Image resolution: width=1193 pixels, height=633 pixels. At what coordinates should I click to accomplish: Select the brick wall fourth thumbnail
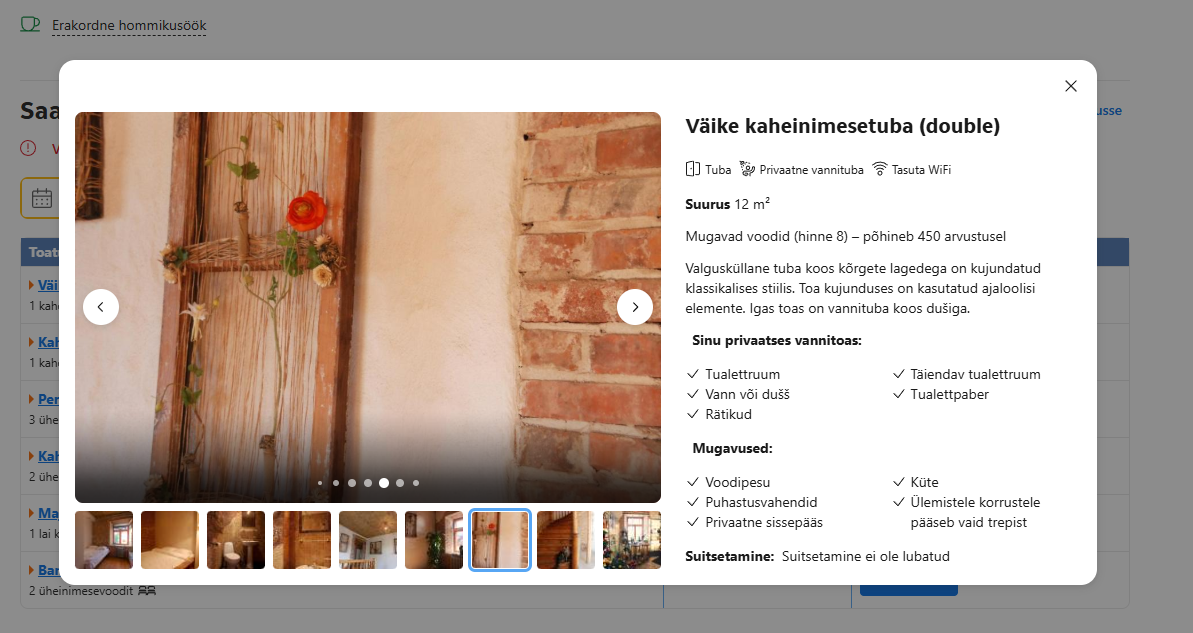[302, 540]
